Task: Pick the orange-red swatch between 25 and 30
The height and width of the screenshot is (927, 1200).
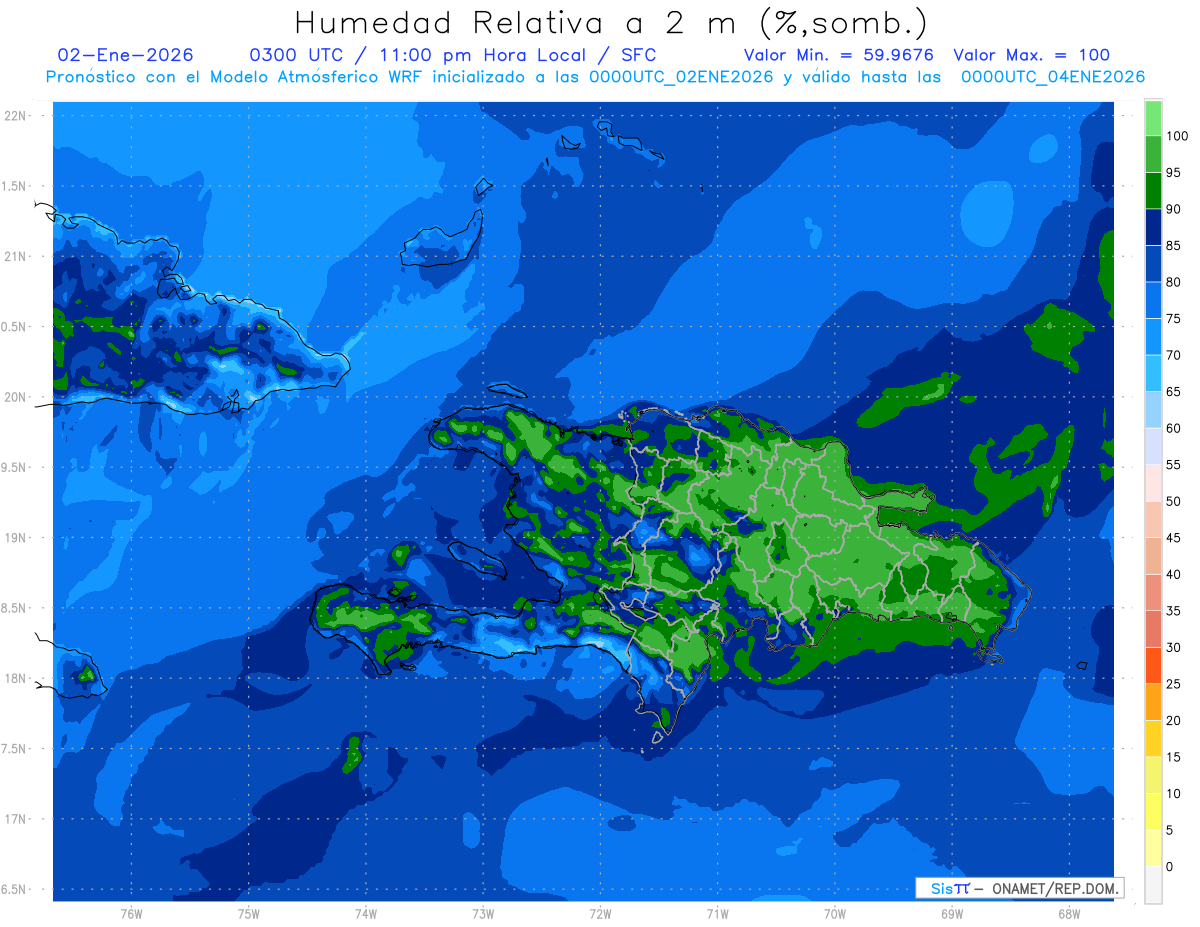Action: [x=1153, y=665]
